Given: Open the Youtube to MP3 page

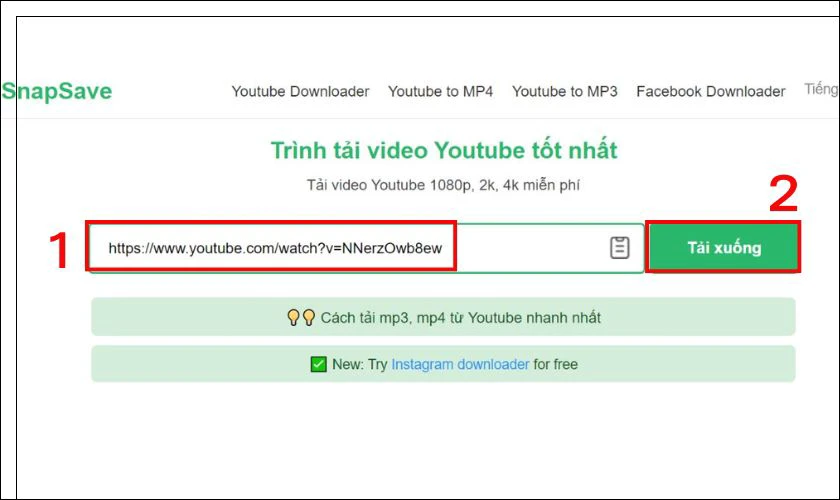Looking at the screenshot, I should point(565,92).
